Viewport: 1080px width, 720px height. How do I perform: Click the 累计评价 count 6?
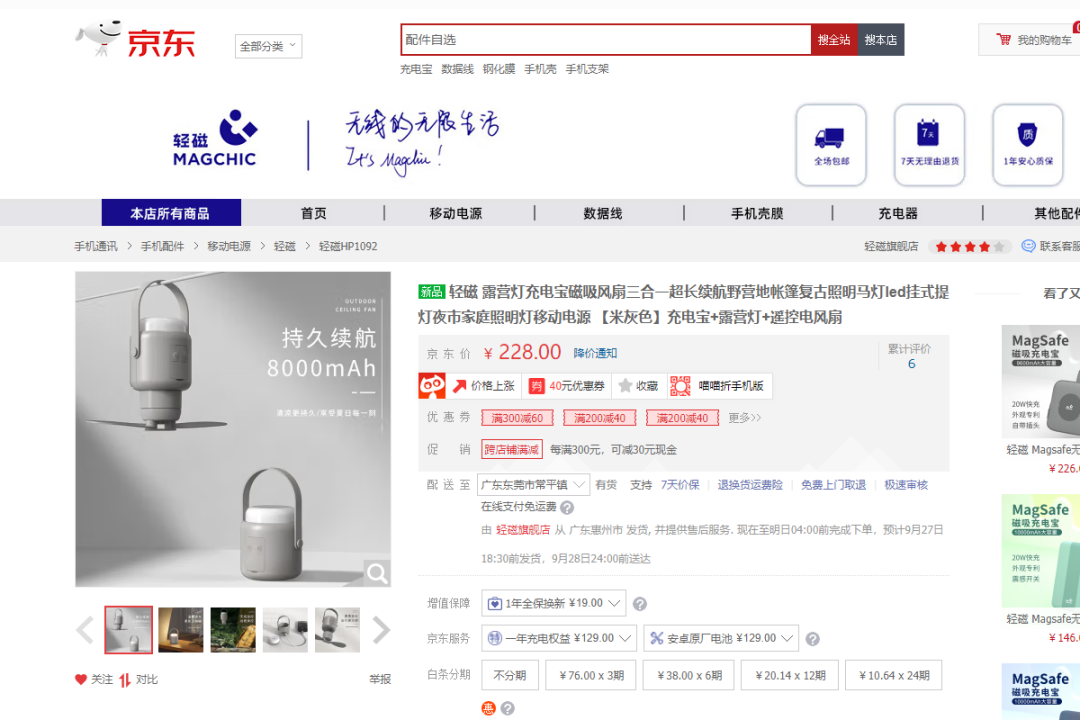click(911, 364)
